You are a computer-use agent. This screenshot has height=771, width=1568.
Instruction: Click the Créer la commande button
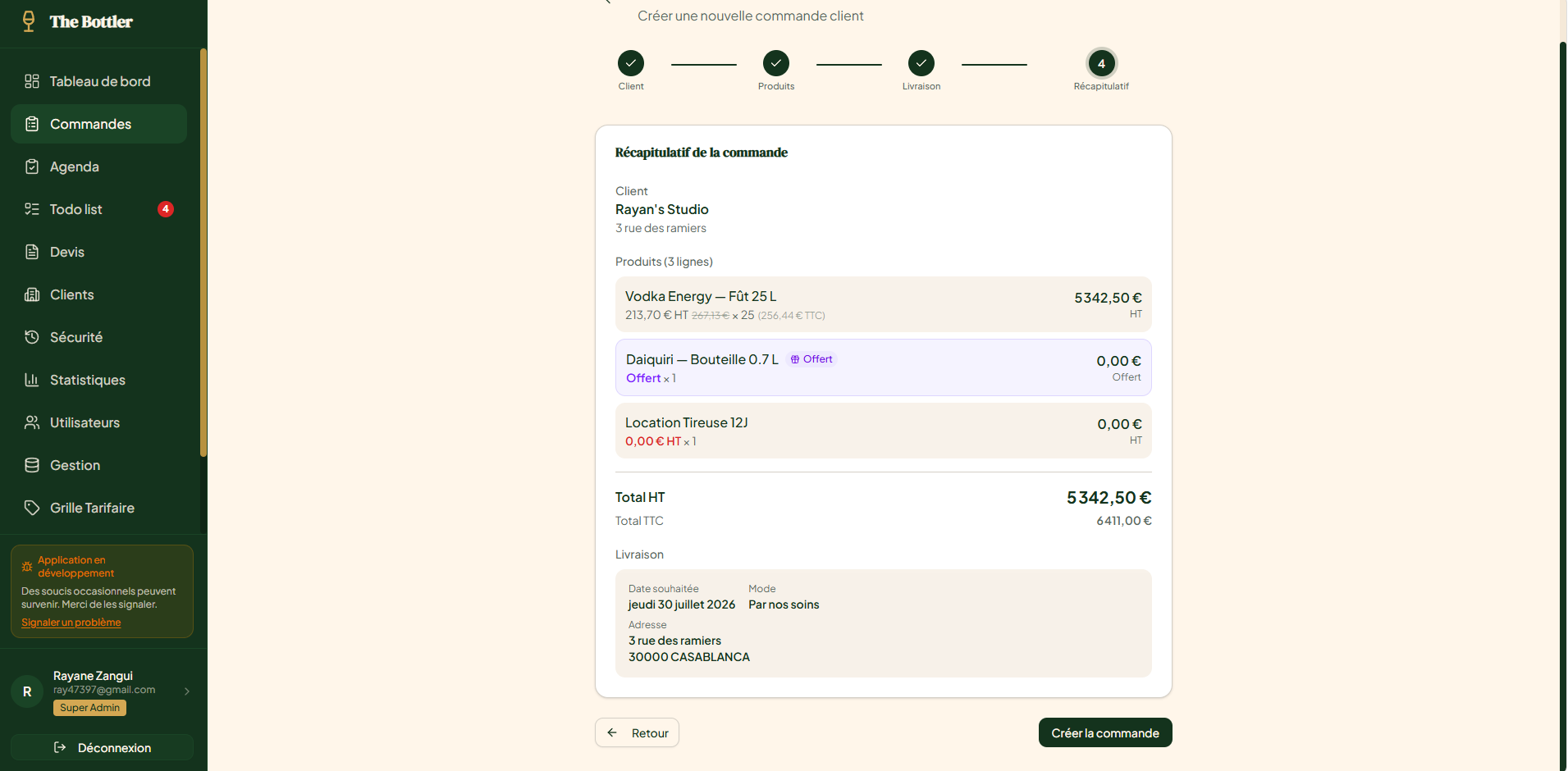tap(1105, 732)
